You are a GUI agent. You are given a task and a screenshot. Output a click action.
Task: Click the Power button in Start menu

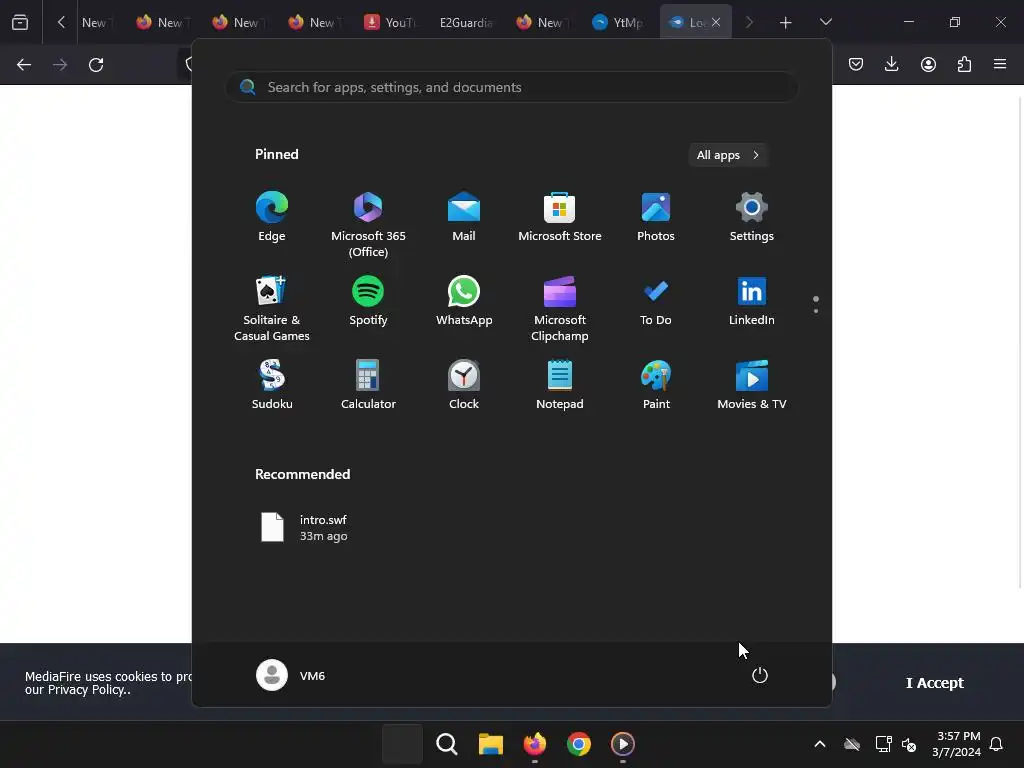coord(760,675)
